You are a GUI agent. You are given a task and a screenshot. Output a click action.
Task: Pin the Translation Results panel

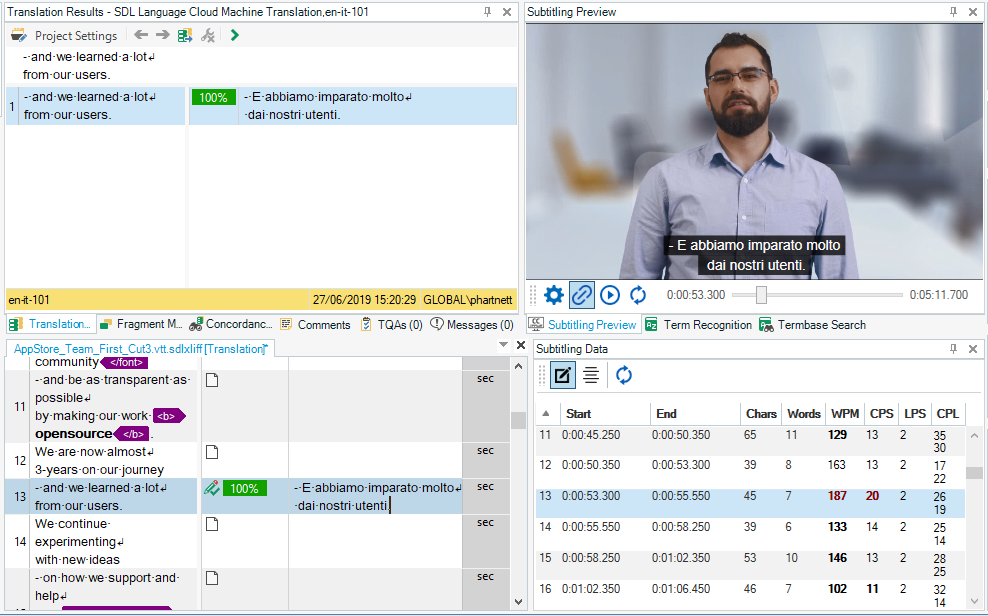(487, 12)
